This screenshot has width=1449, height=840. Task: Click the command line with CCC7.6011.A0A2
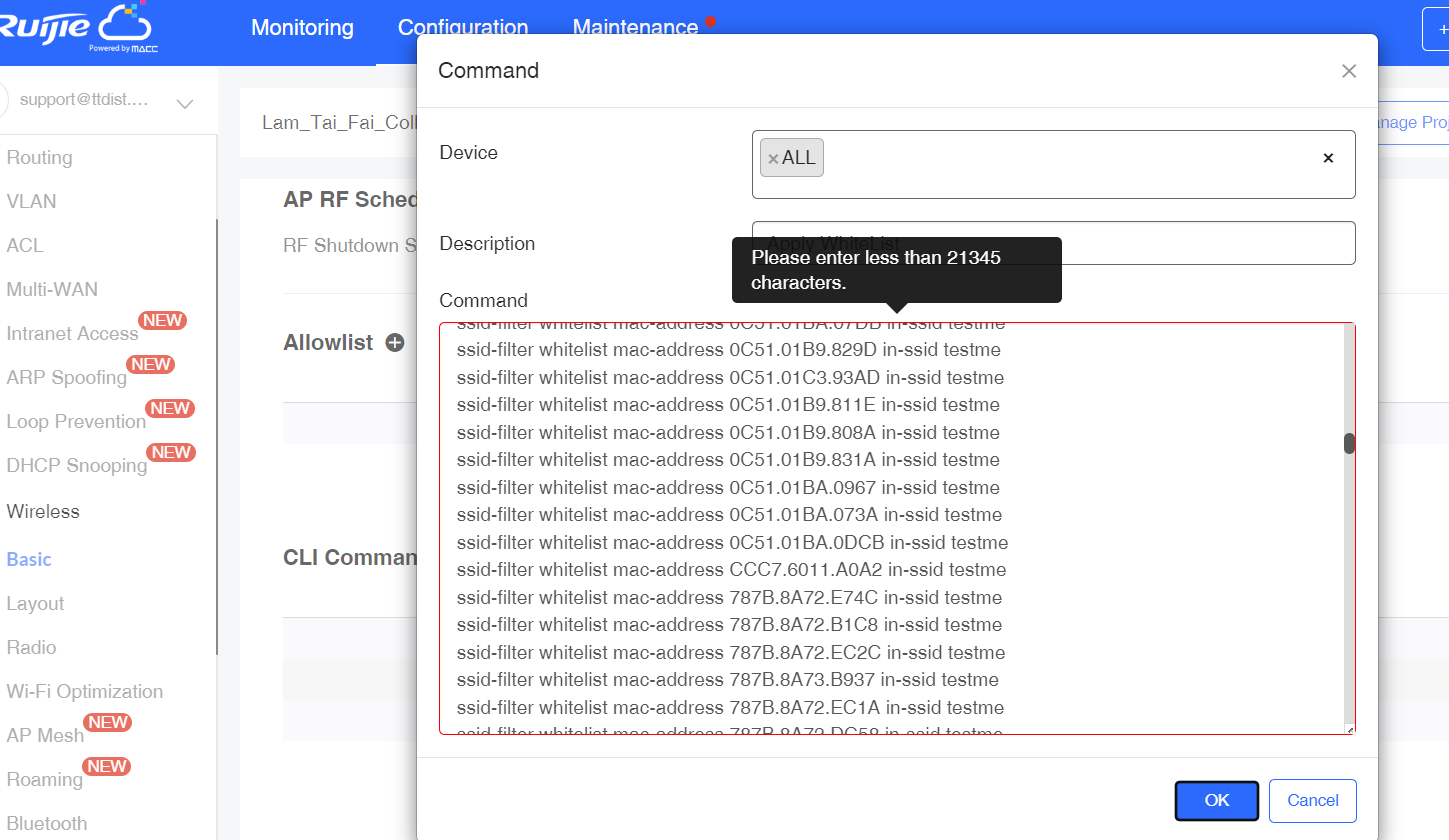[731, 570]
